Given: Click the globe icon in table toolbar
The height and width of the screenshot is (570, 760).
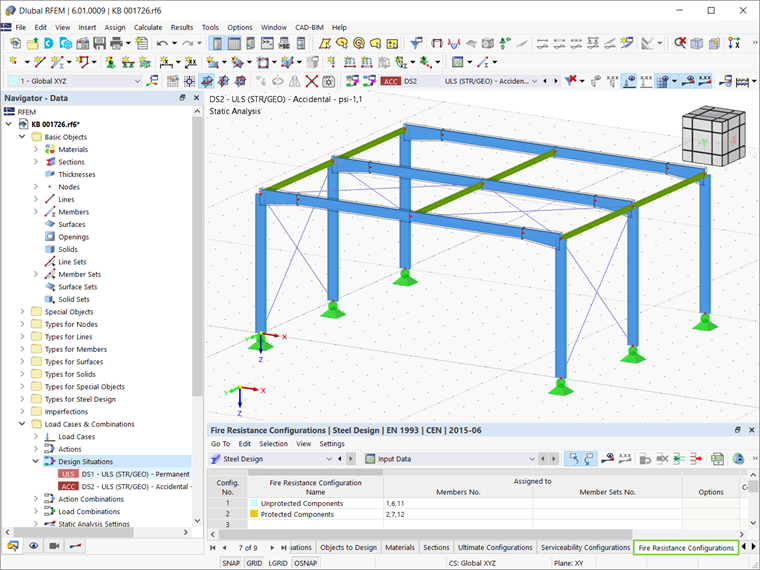Looking at the screenshot, I should [738, 459].
